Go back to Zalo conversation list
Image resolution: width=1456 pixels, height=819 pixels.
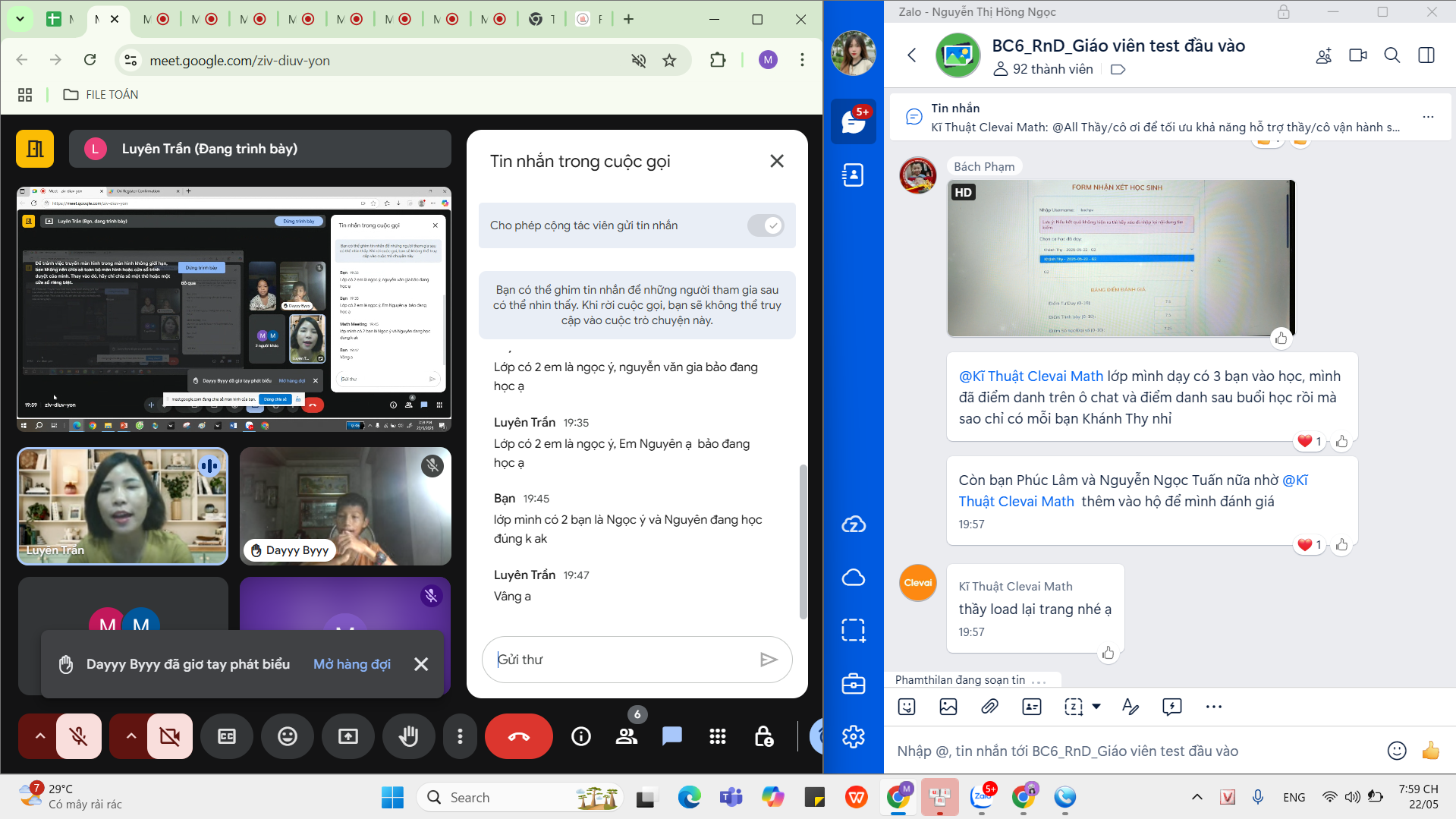click(912, 55)
